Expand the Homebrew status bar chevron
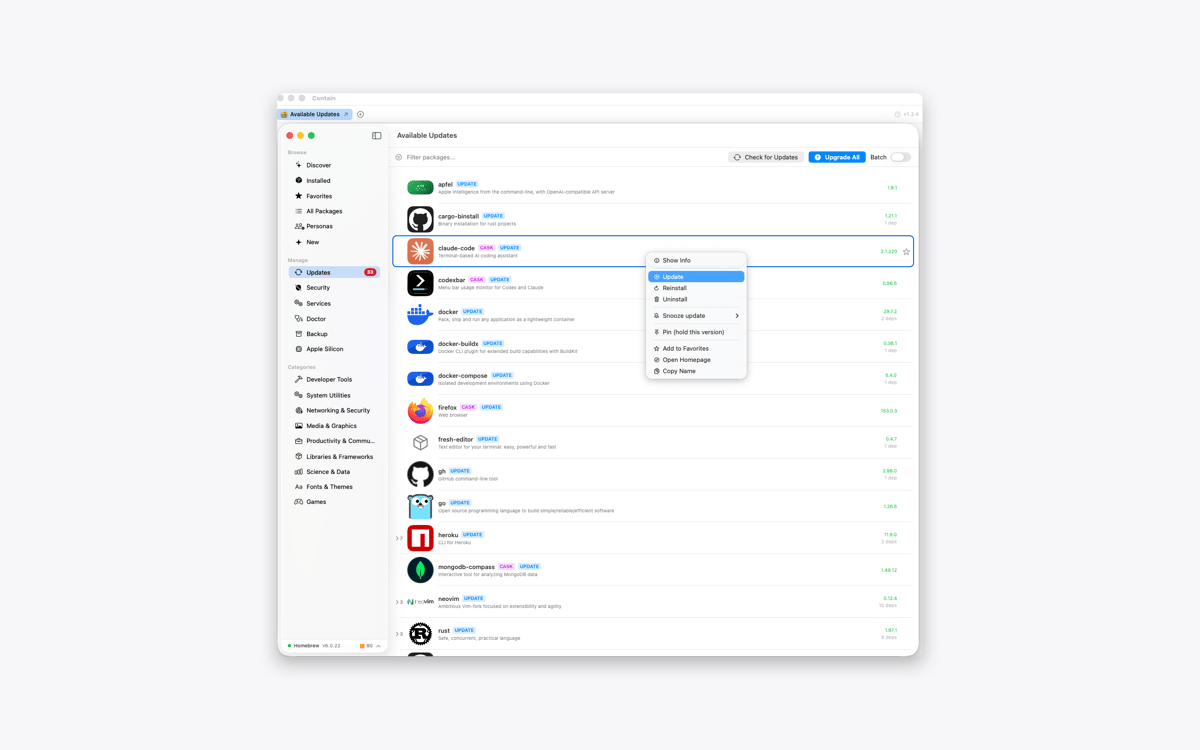 (x=378, y=646)
